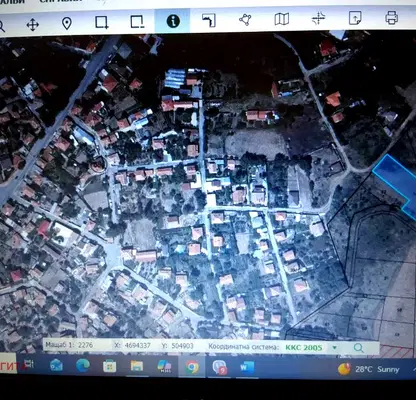The width and height of the screenshot is (416, 400).
Task: Click the 28°C Sunny weather widget
Action: coord(369,369)
